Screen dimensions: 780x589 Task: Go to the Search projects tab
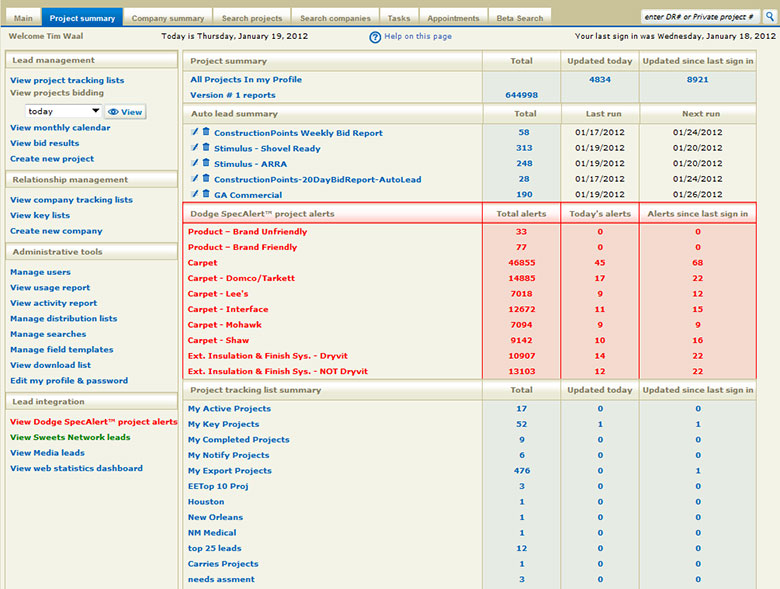coord(252,18)
